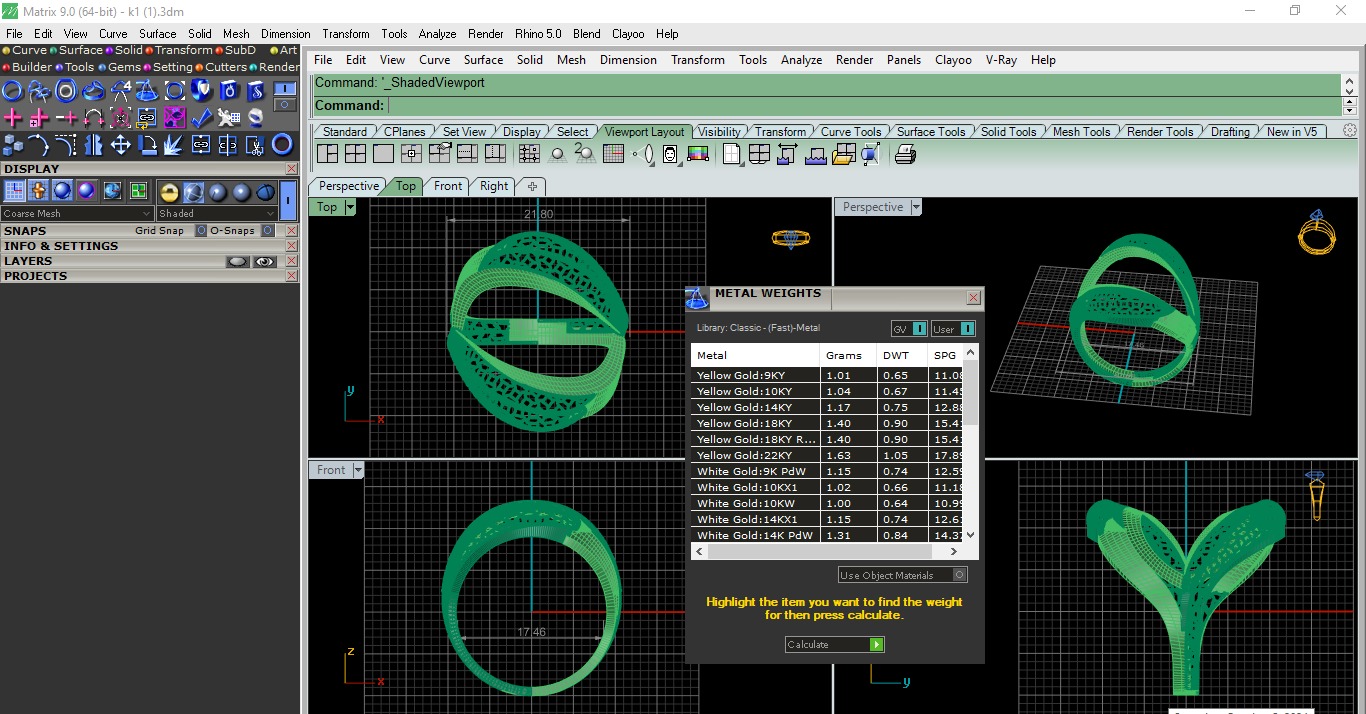Toggle the blue bar switch beside tool icons
1366x714 pixels.
click(285, 89)
